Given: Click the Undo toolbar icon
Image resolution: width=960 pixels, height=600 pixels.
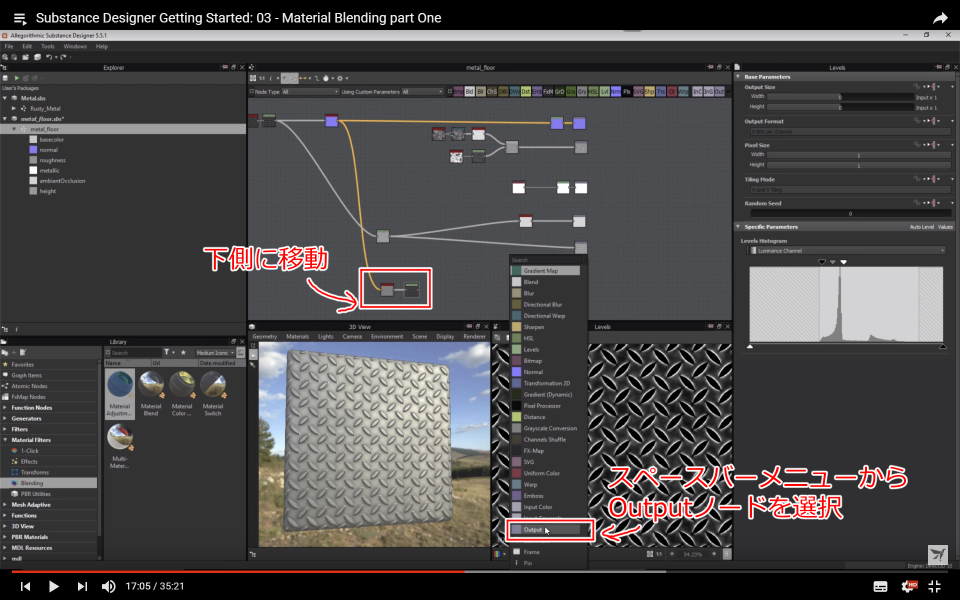Looking at the screenshot, I should coord(49,57).
